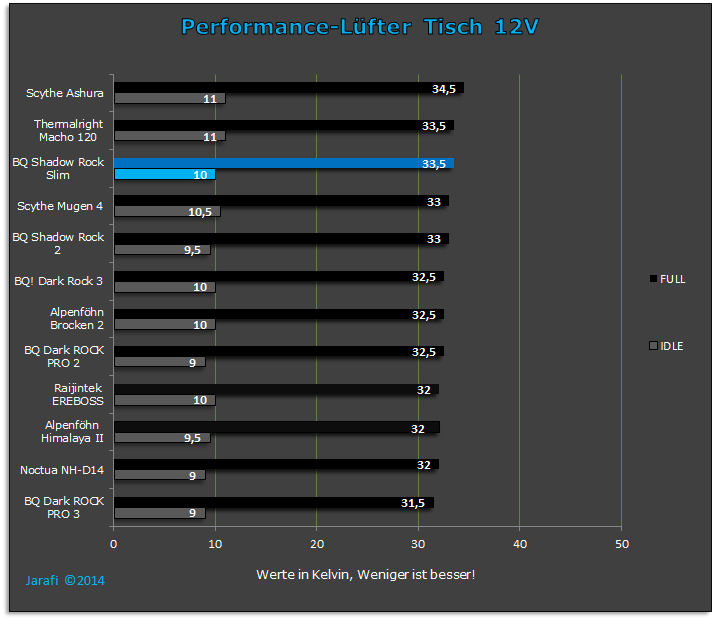Click the x-axis tick label 40
Screen dimensions: 714x620
[520, 544]
